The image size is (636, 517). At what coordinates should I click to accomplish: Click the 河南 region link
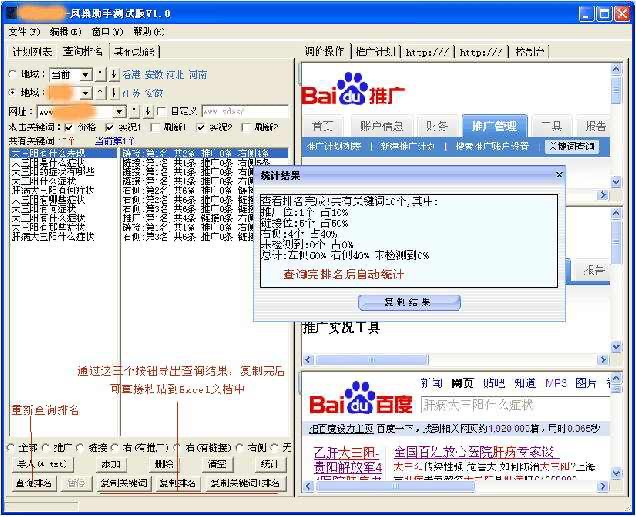click(x=198, y=74)
